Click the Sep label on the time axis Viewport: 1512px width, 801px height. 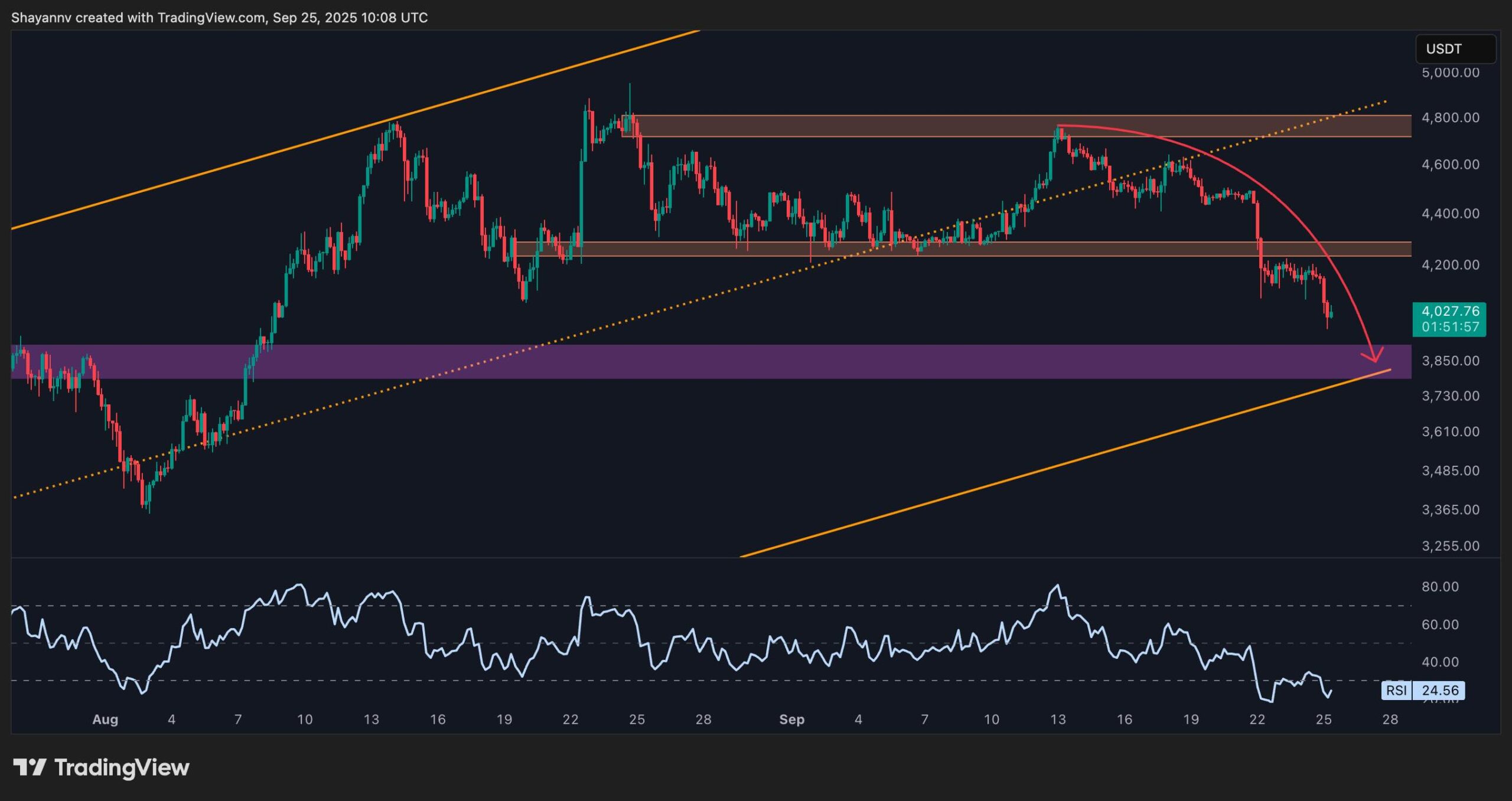pyautogui.click(x=791, y=720)
